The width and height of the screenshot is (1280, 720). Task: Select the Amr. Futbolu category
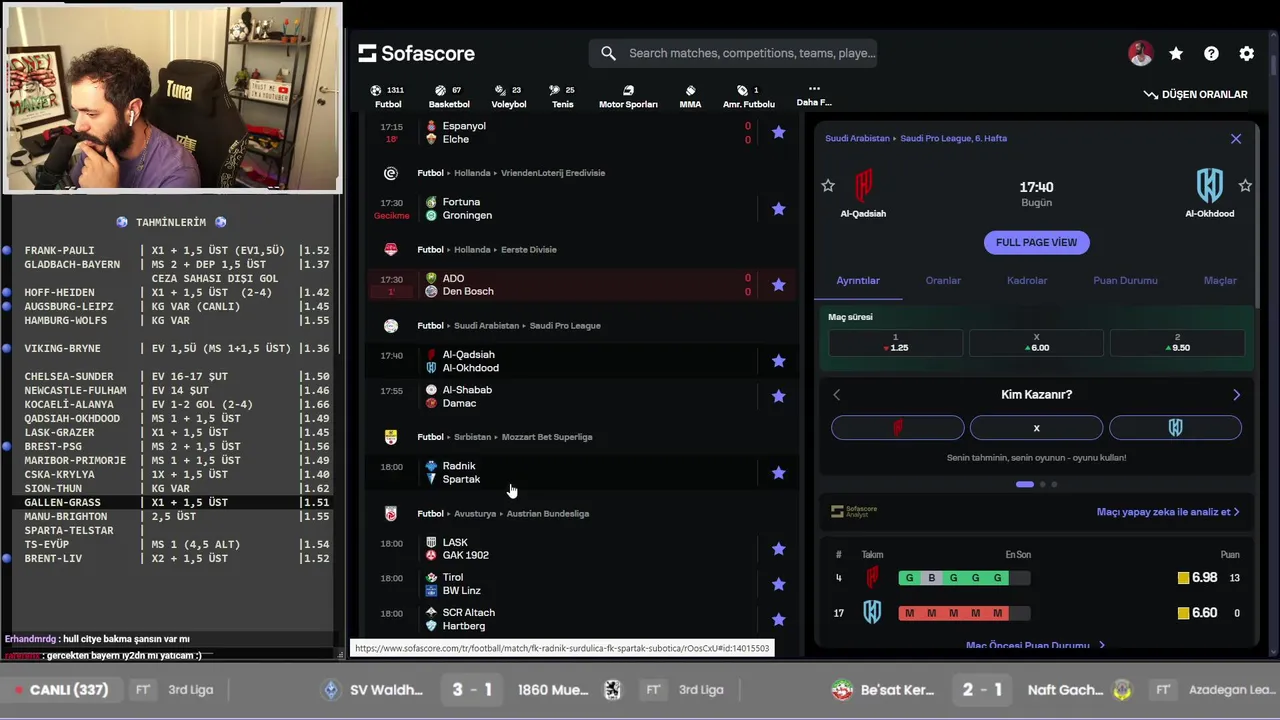[749, 96]
